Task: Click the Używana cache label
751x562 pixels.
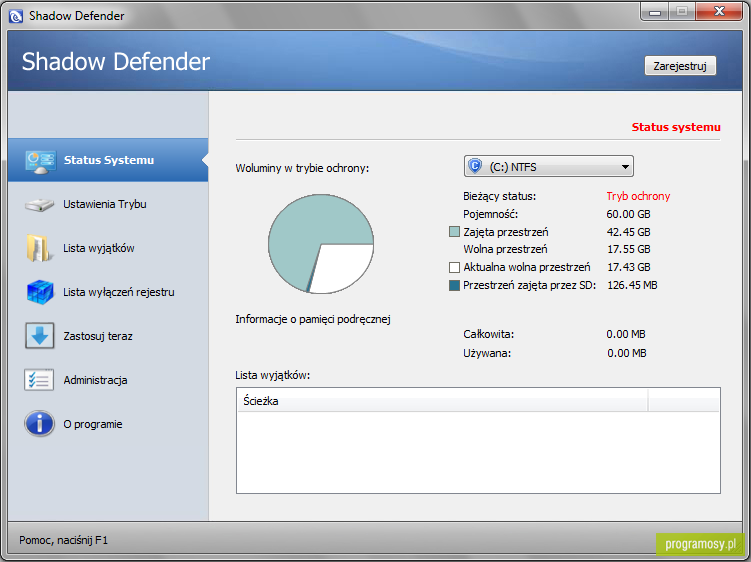Action: (487, 353)
